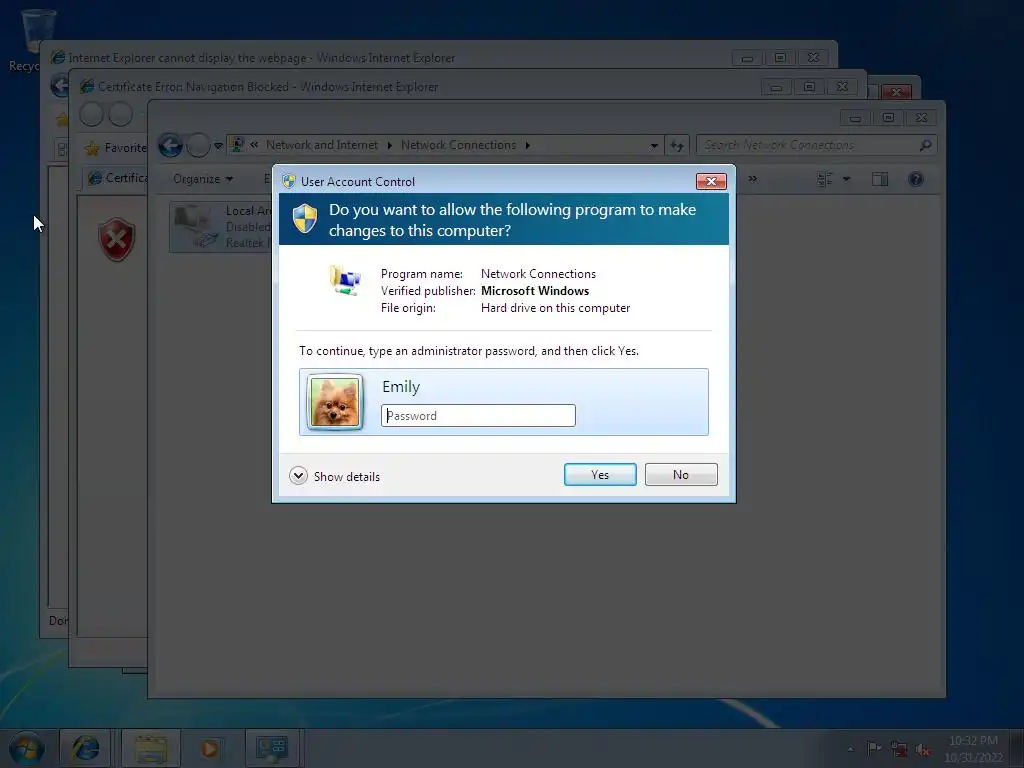The image size is (1024, 768).
Task: Open Internet Explorer from taskbar
Action: 85,748
